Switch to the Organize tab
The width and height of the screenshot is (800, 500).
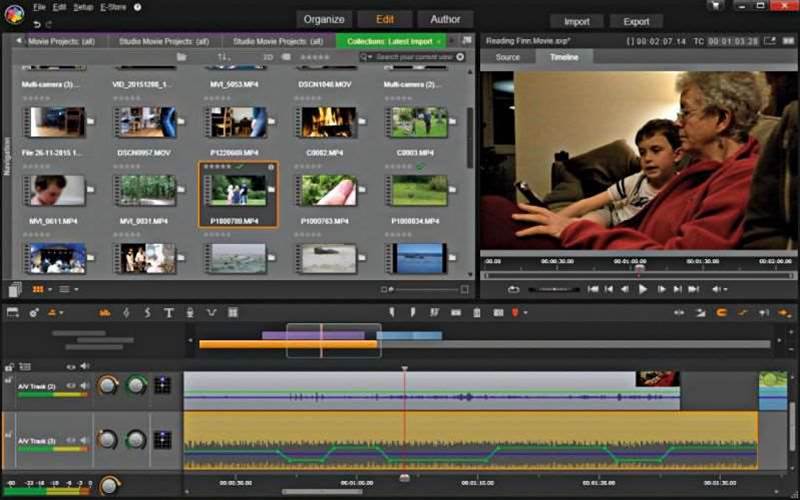(324, 19)
